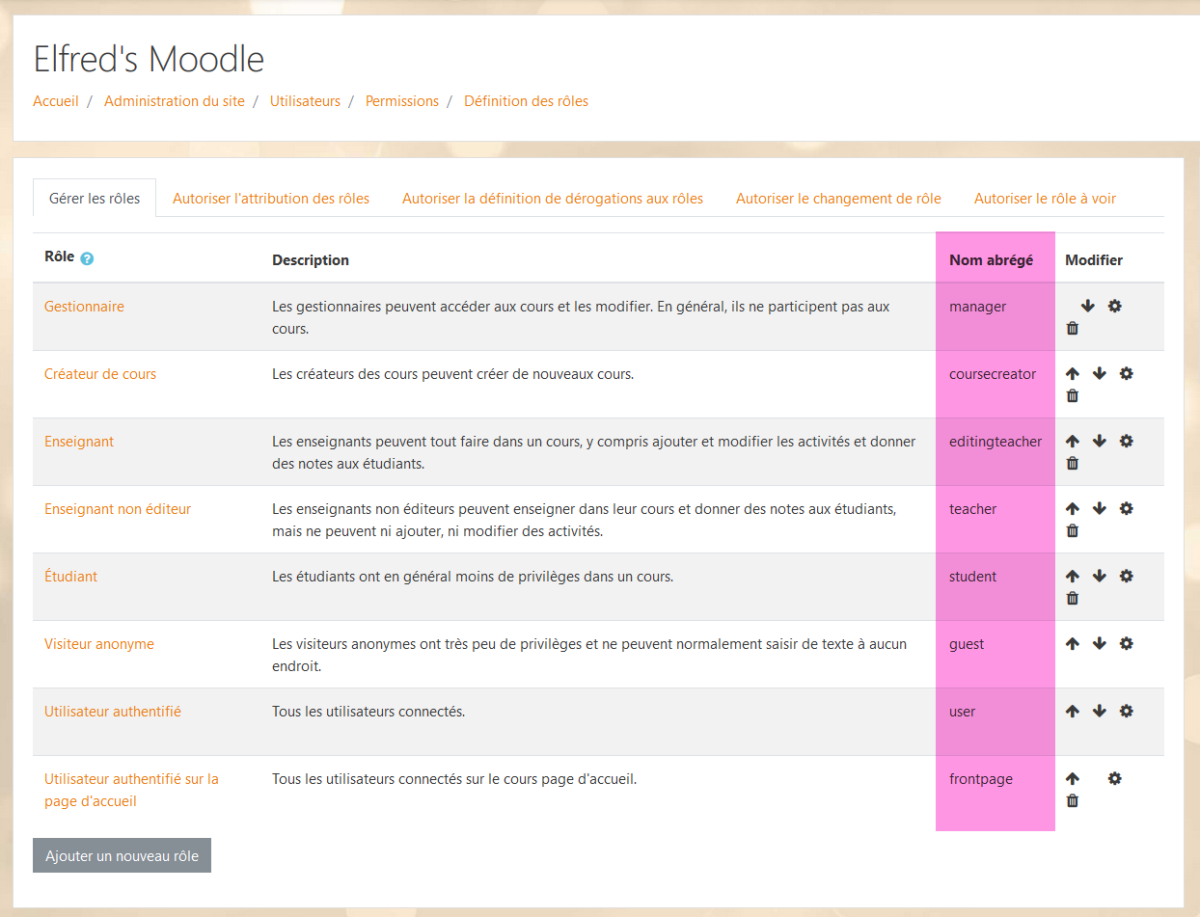View the Visiteur anonyme role link

click(x=99, y=644)
